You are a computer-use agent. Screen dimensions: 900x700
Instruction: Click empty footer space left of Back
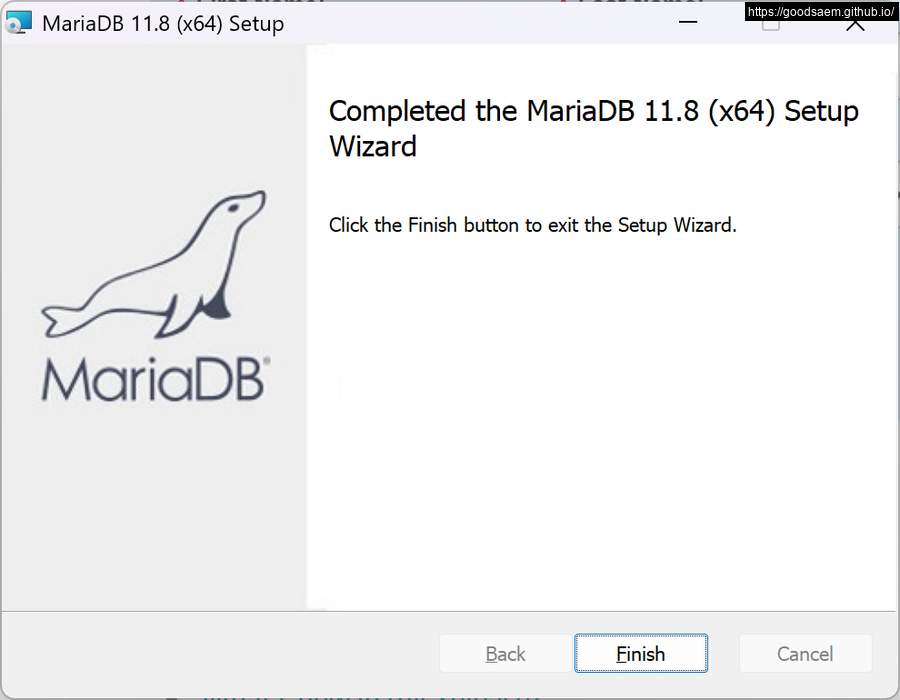pos(218,653)
